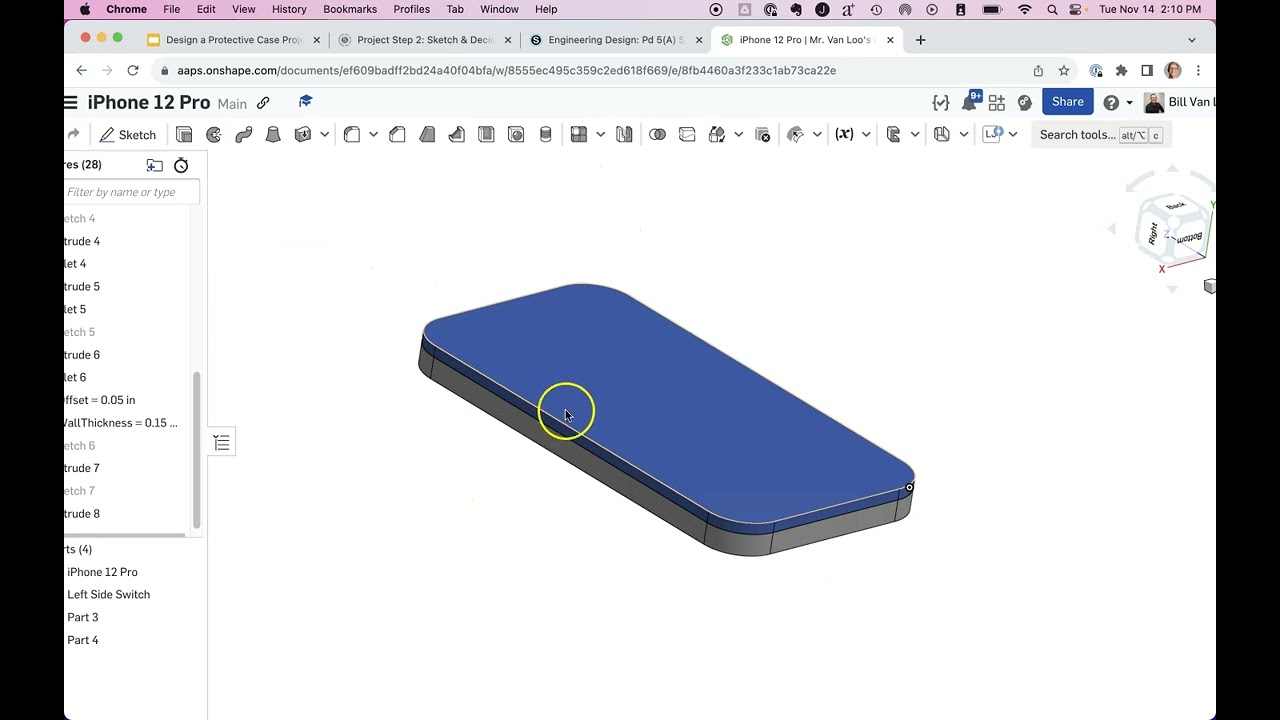Select the Chamfer tool
1280x720 pixels.
397,134
